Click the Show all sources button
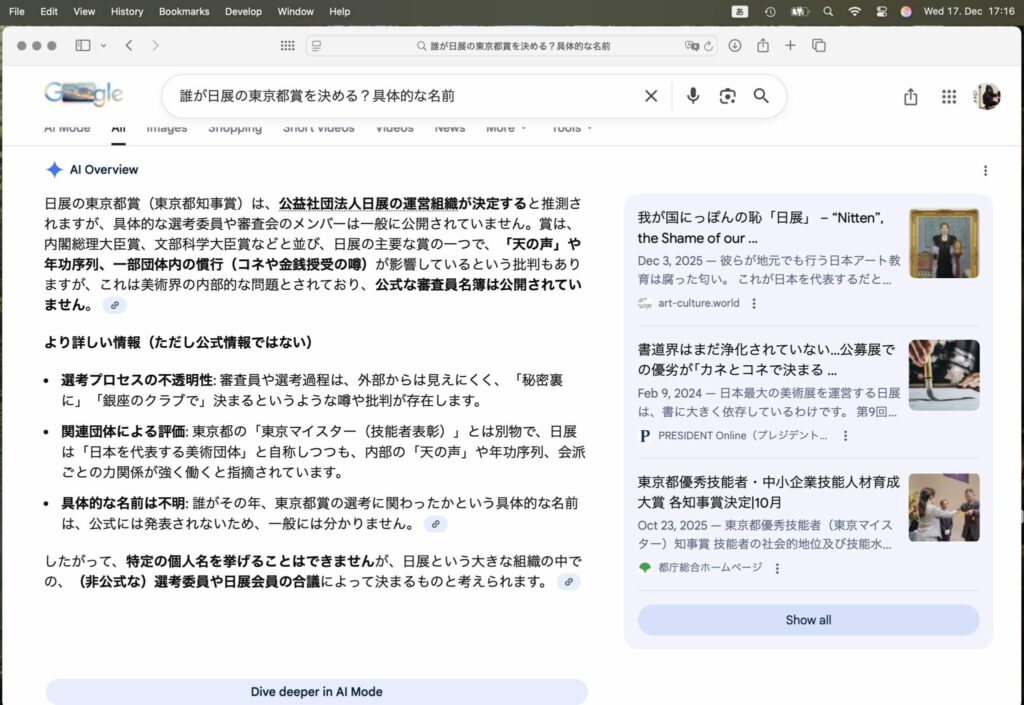 click(808, 620)
